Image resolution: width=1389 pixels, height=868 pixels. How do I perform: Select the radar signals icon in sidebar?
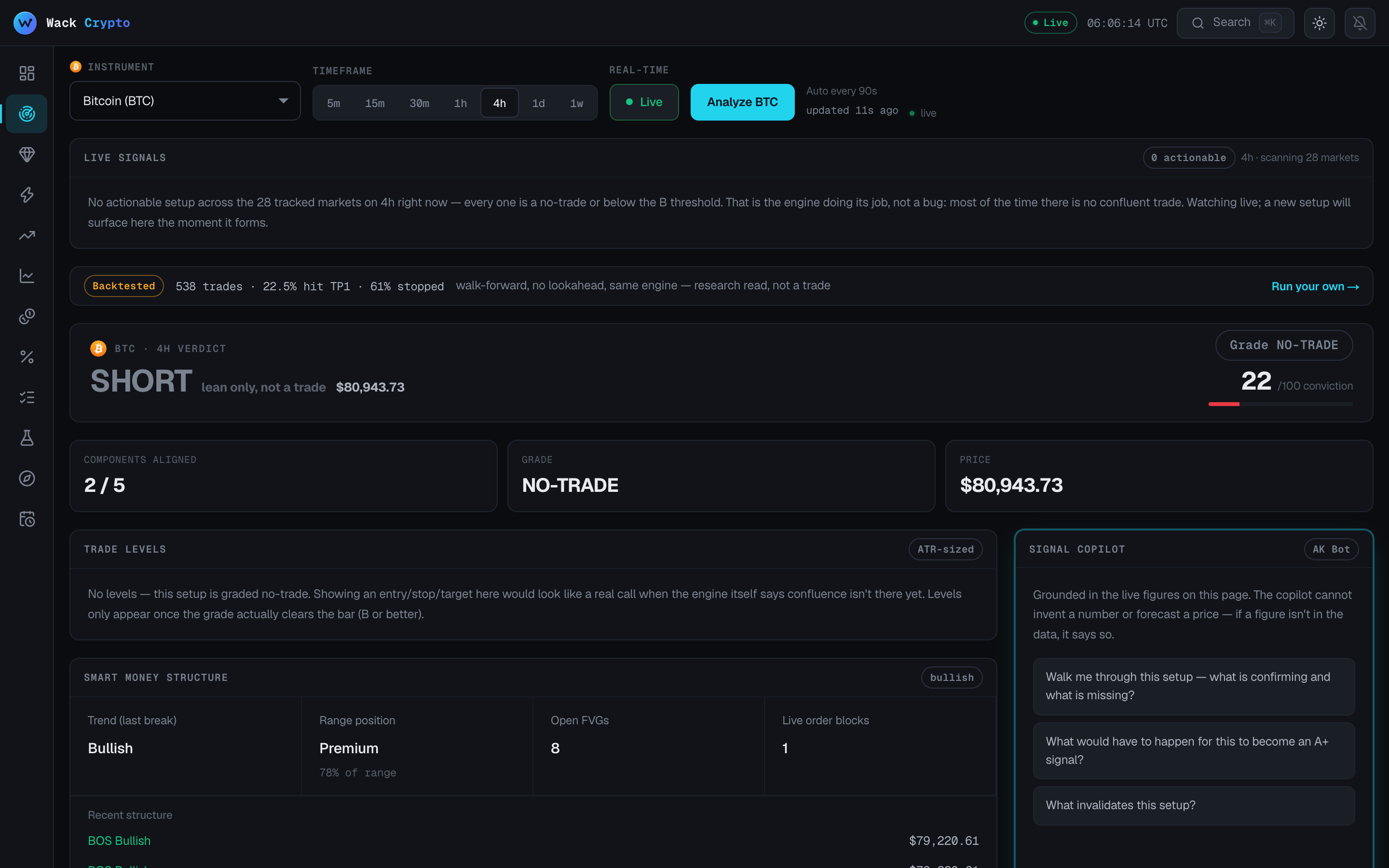(x=27, y=114)
